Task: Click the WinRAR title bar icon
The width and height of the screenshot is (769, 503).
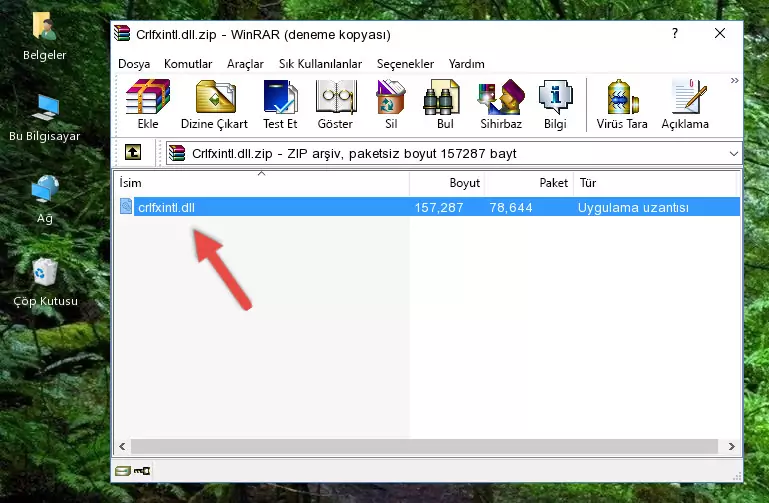Action: pos(122,33)
